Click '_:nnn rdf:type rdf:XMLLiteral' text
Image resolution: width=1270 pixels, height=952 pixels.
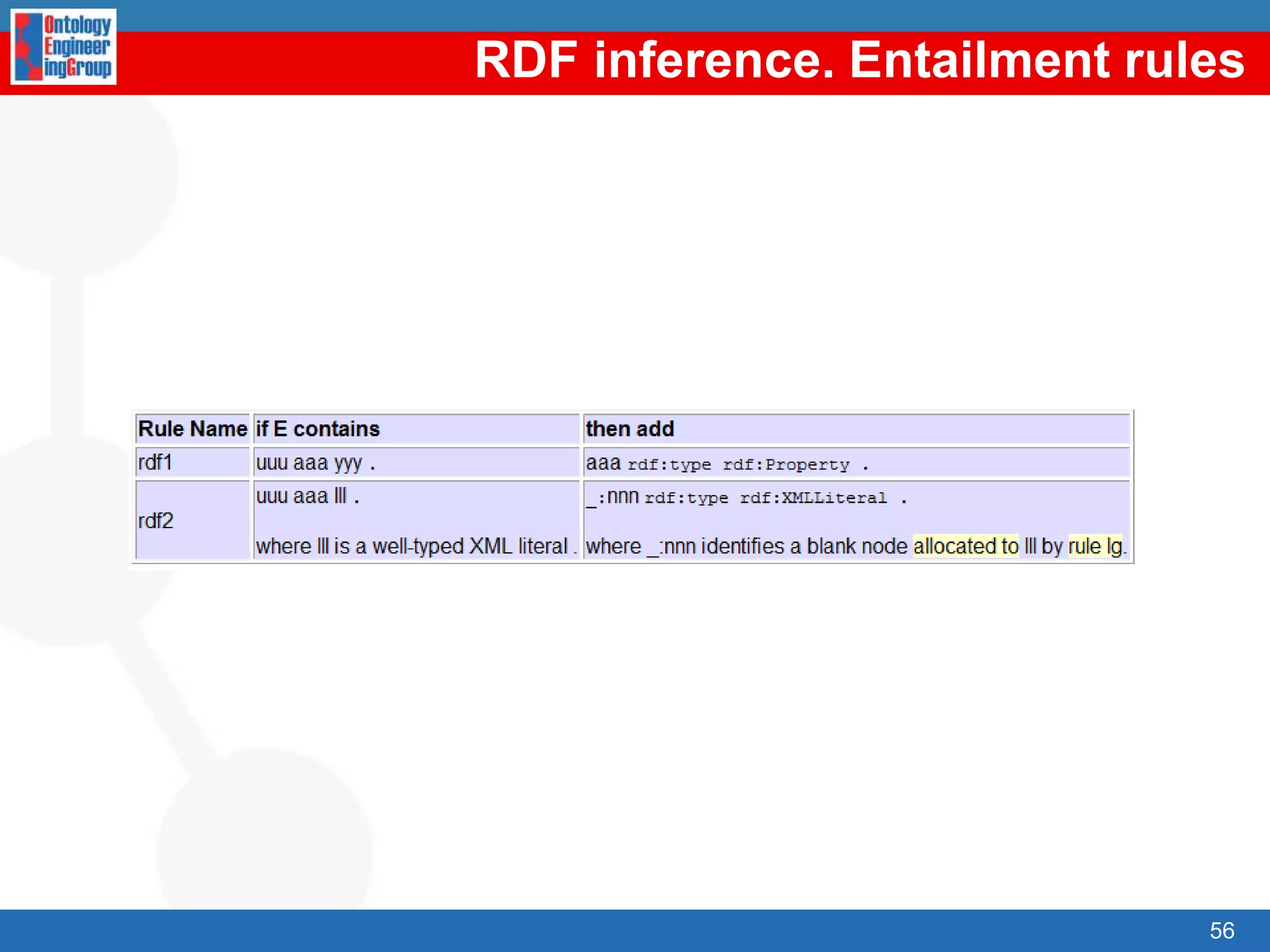coord(746,497)
